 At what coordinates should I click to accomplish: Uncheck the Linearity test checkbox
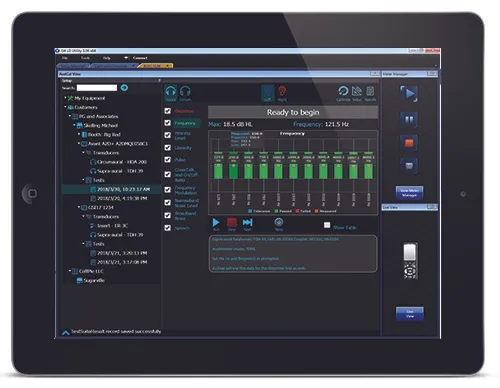(168, 147)
